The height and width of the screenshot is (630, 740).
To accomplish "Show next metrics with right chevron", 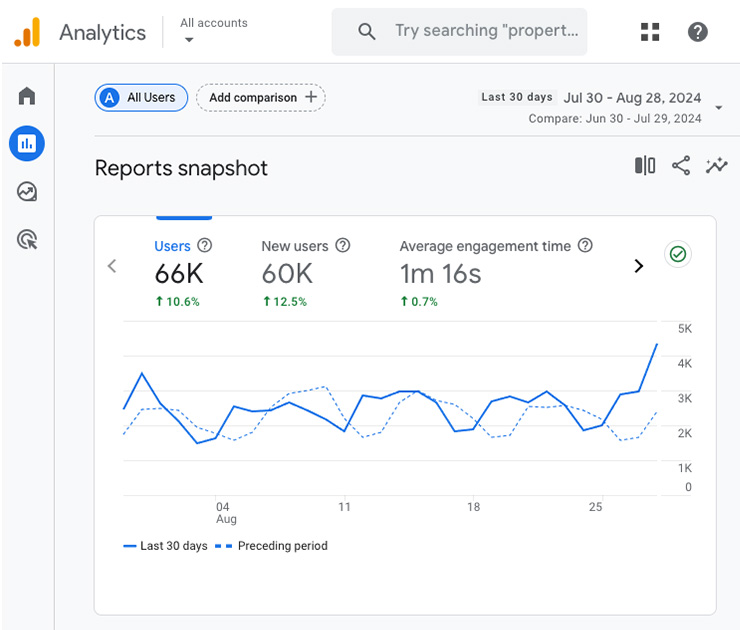I will [x=638, y=266].
